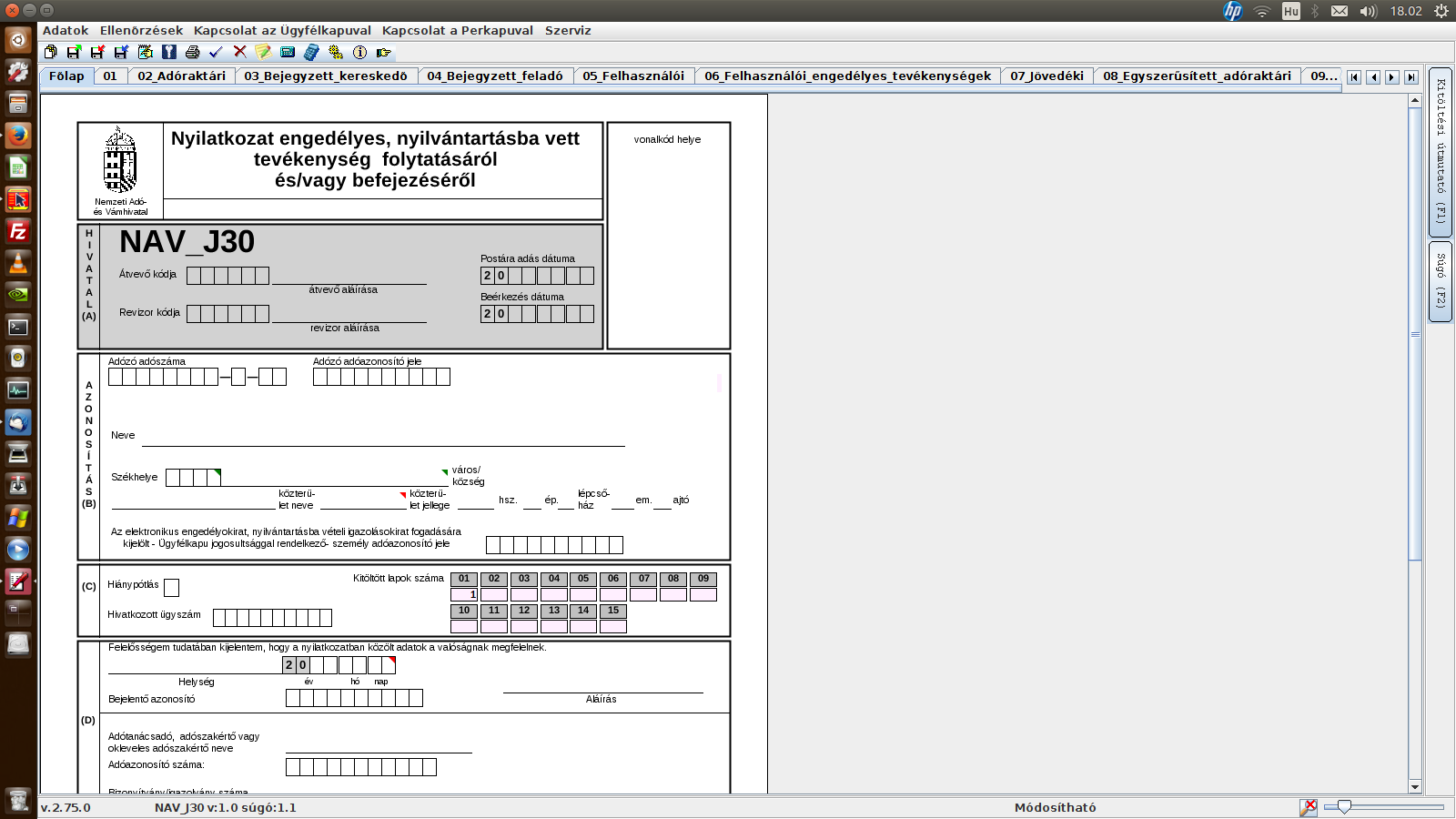Image resolution: width=1456 pixels, height=819 pixels.
Task: Click the red X toolbar icon
Action: click(239, 53)
